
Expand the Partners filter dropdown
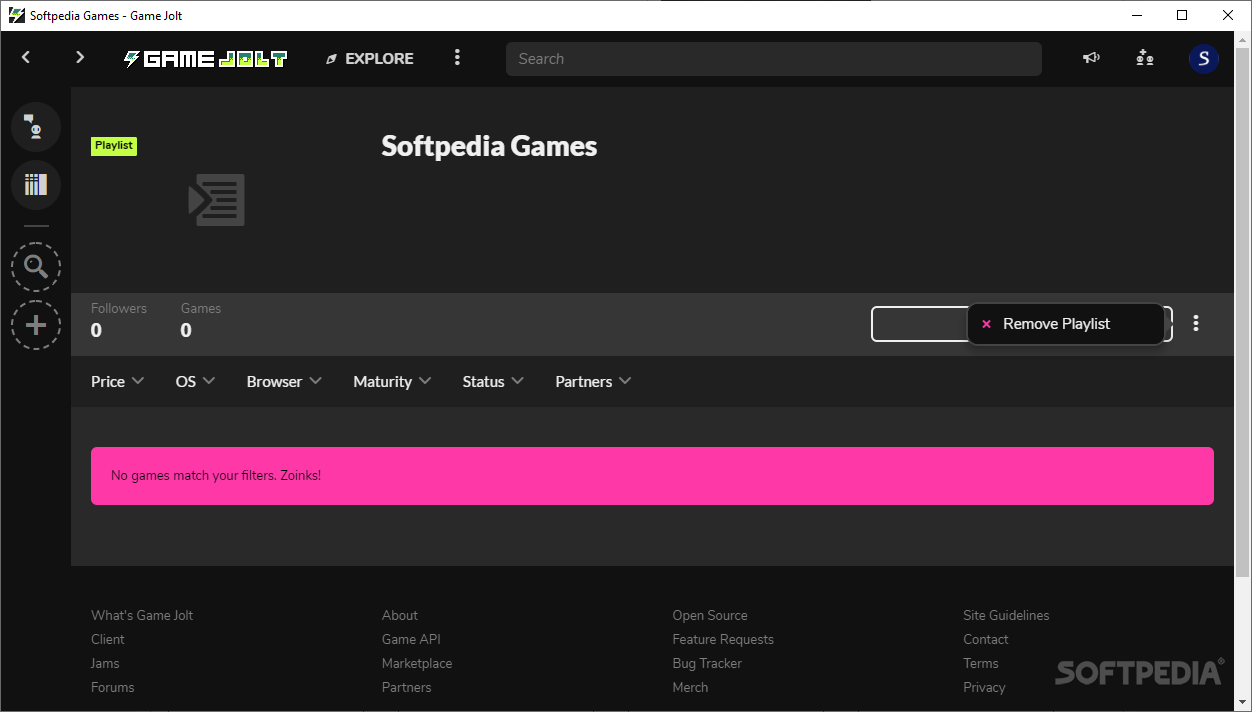point(594,381)
